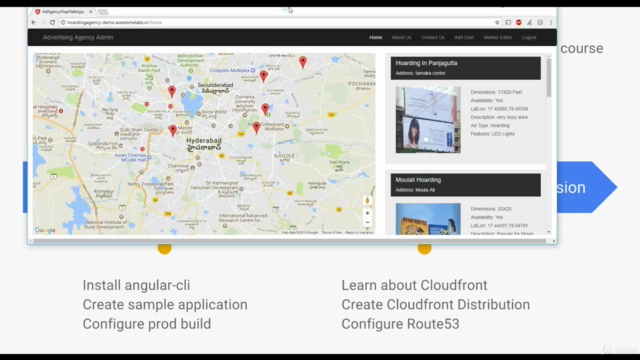The width and height of the screenshot is (640, 360).
Task: Click the Advertising Agency Admin brand title
Action: (78, 37)
